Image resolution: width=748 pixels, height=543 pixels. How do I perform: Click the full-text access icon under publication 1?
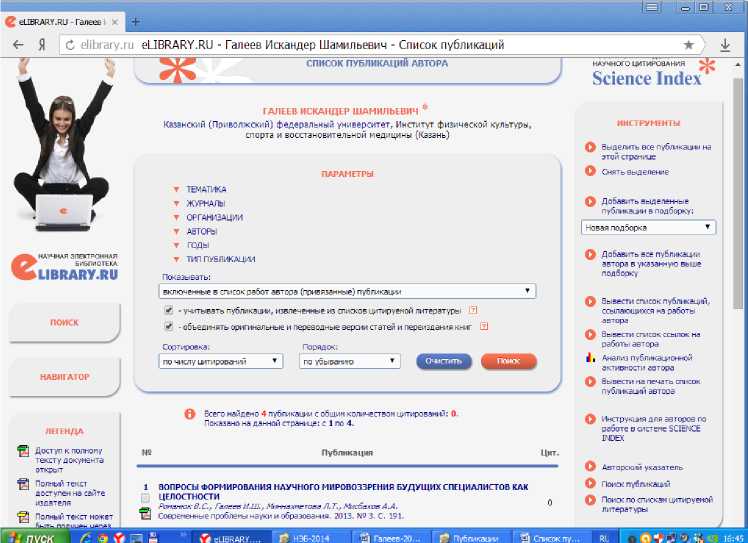point(145,513)
